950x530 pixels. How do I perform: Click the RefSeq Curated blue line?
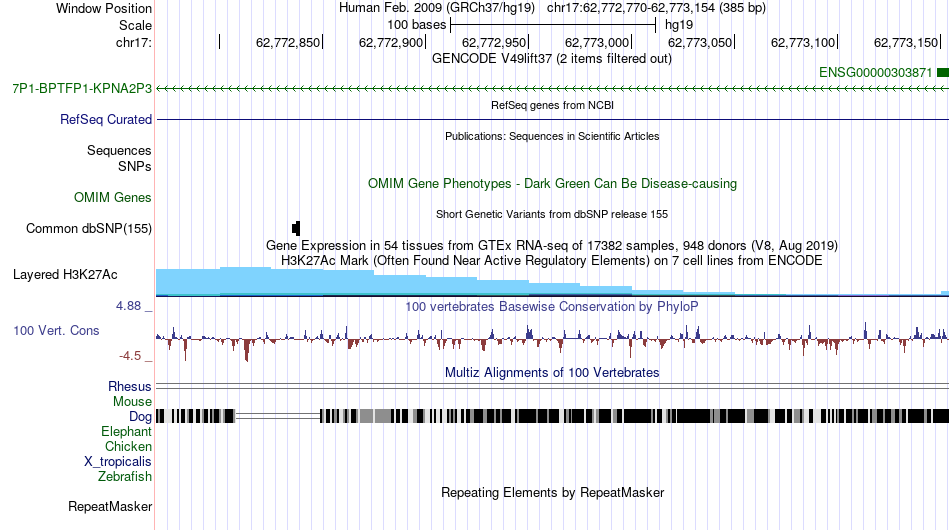[553, 119]
